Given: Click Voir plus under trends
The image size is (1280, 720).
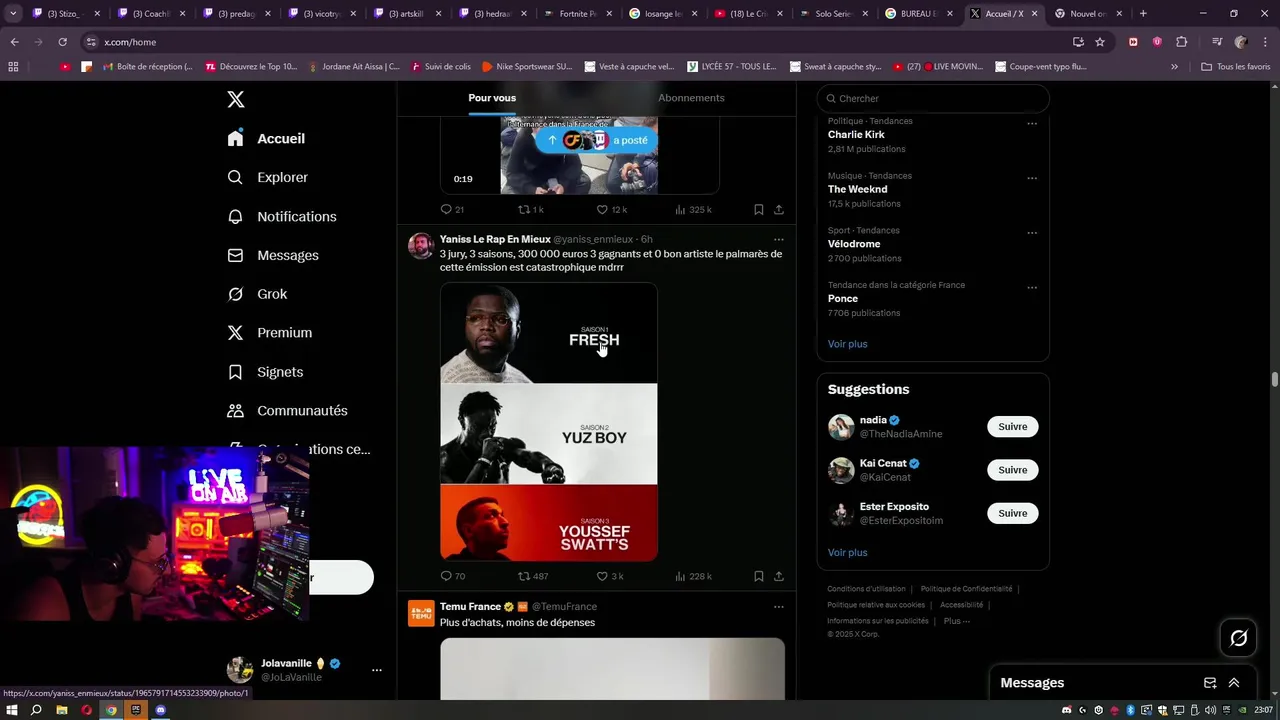Looking at the screenshot, I should [847, 344].
